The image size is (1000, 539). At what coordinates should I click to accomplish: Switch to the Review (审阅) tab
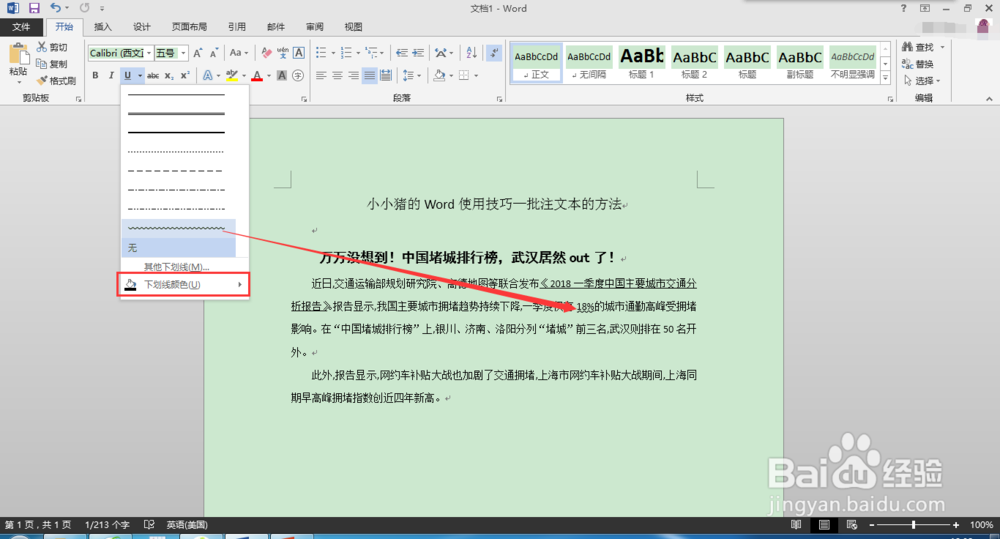314,27
